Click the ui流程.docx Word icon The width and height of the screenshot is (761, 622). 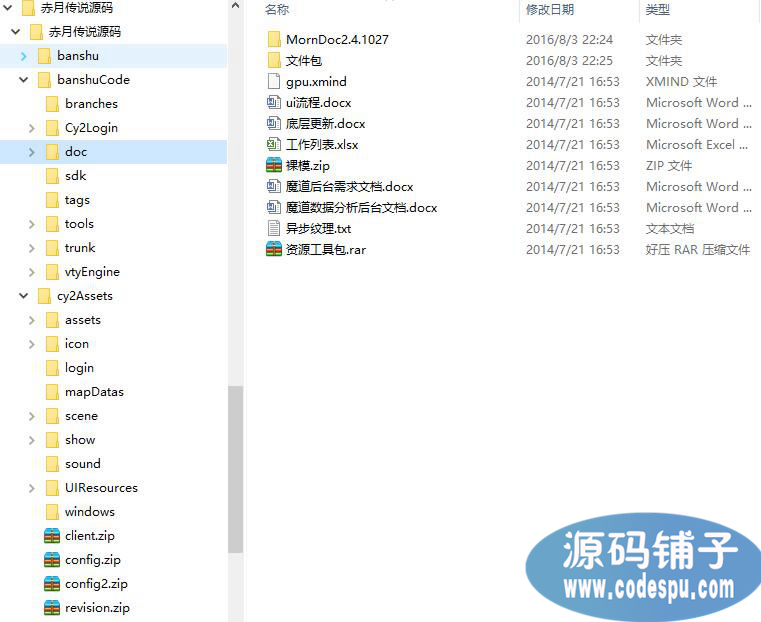(274, 102)
